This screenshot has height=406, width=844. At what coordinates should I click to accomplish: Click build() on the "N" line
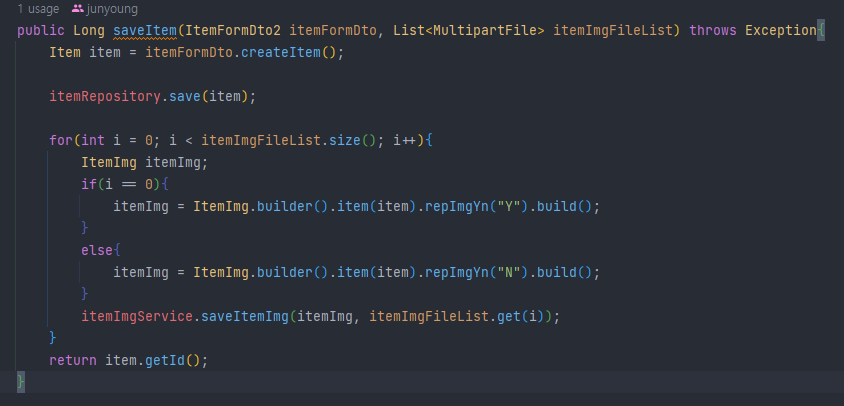pyautogui.click(x=565, y=272)
